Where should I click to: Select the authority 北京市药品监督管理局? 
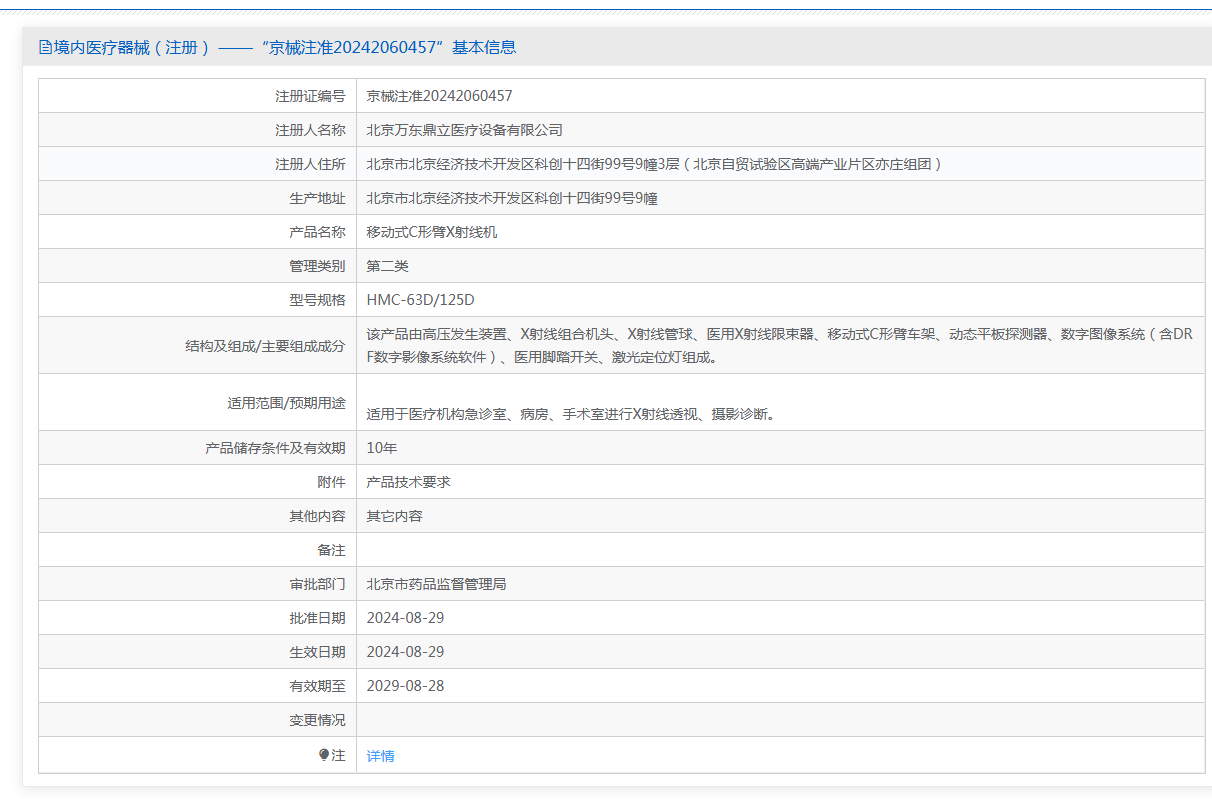click(437, 584)
